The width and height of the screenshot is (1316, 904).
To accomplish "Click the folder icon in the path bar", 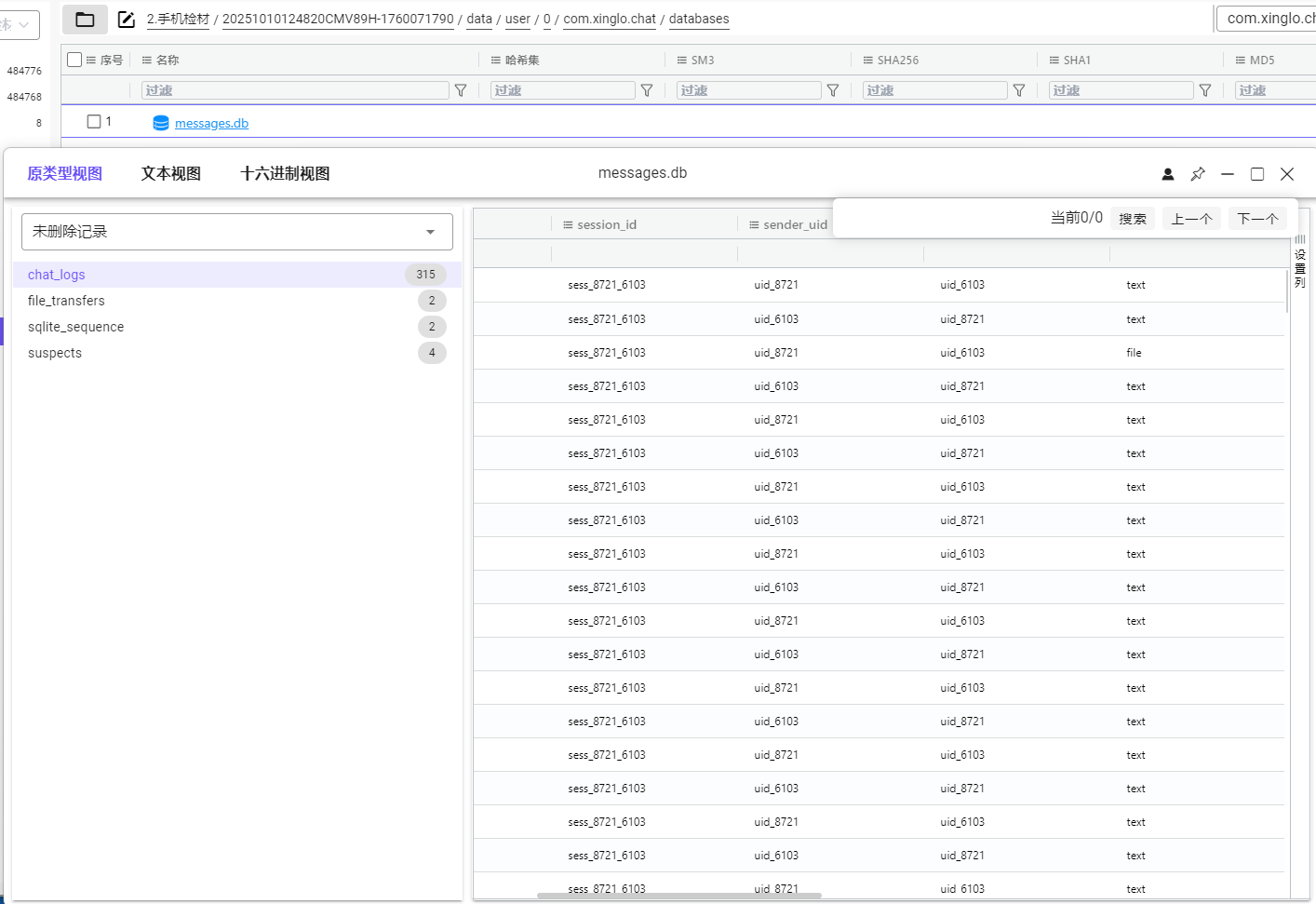I will [85, 20].
